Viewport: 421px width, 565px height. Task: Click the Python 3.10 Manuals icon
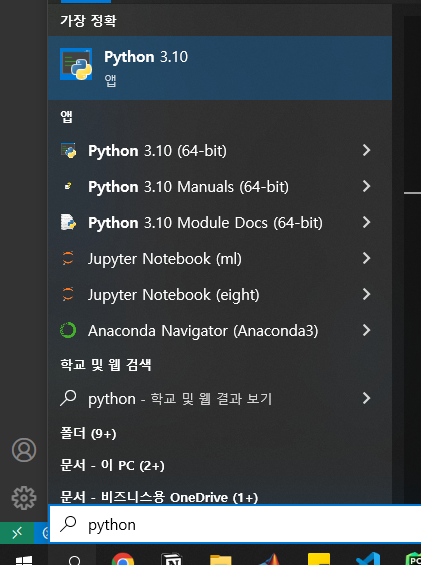click(68, 187)
